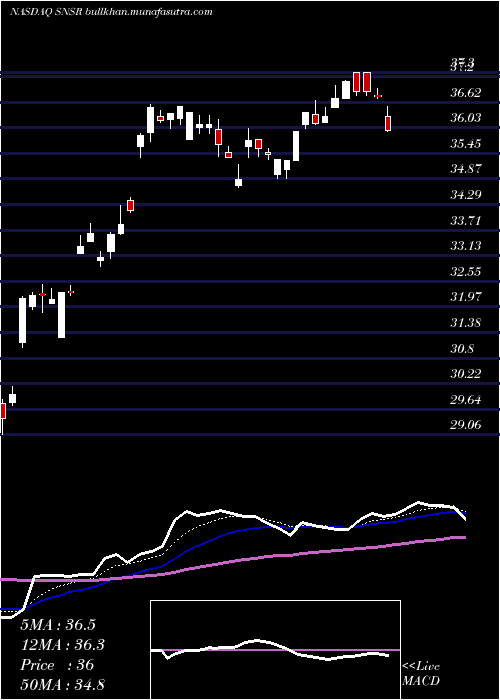Select the 33.13 price axis label
Screen dimensions: 500x700
(466, 246)
